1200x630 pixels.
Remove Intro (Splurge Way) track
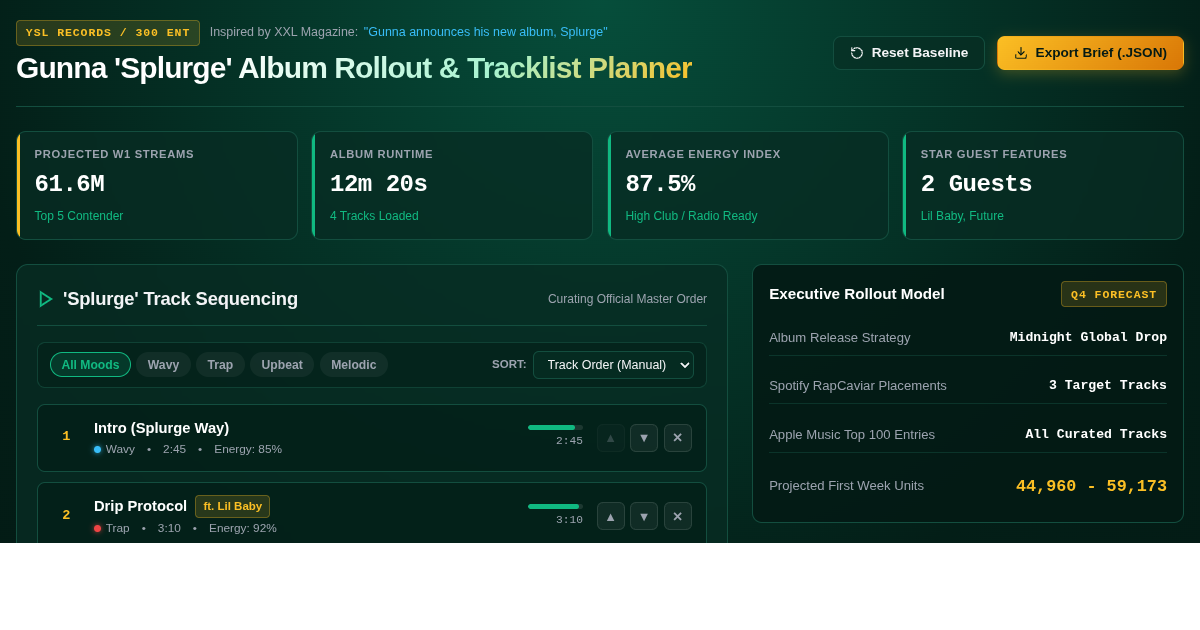(x=678, y=438)
